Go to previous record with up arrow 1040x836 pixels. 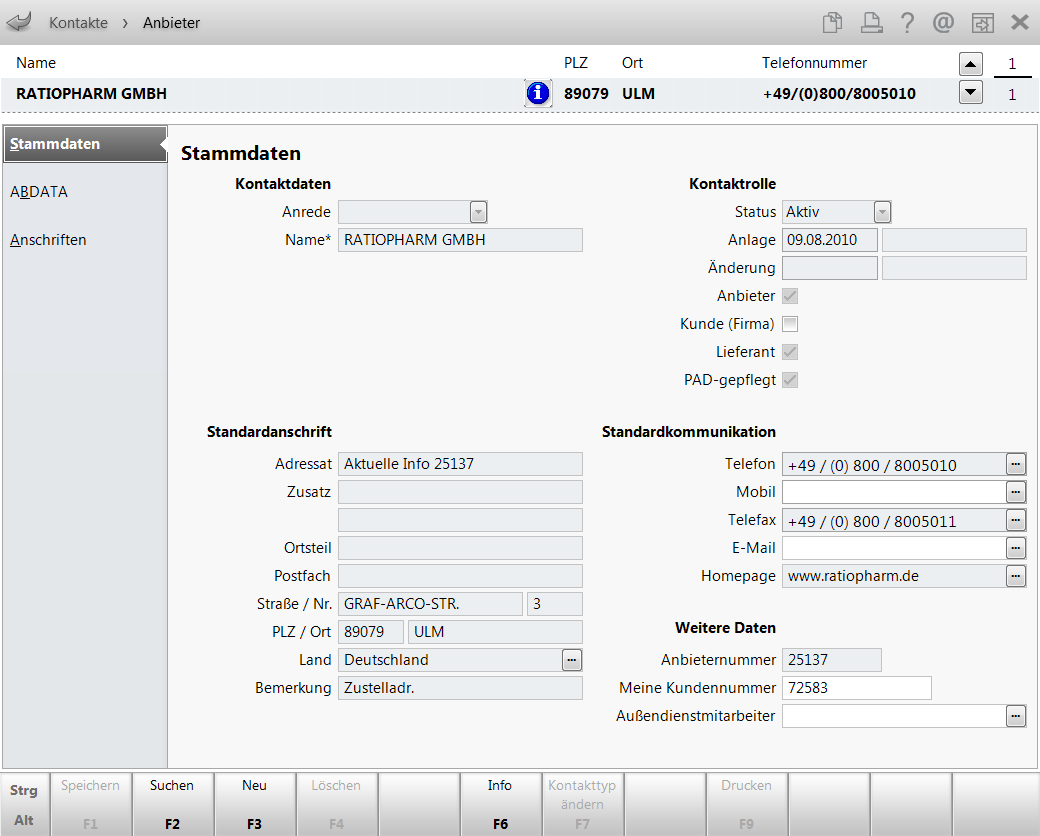tap(970, 64)
